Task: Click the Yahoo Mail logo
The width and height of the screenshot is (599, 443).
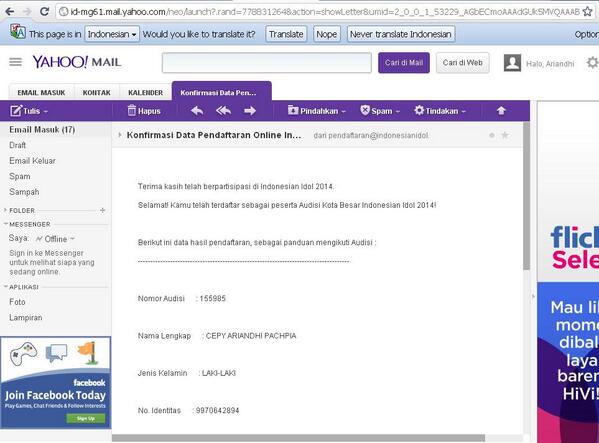Action: (x=77, y=62)
